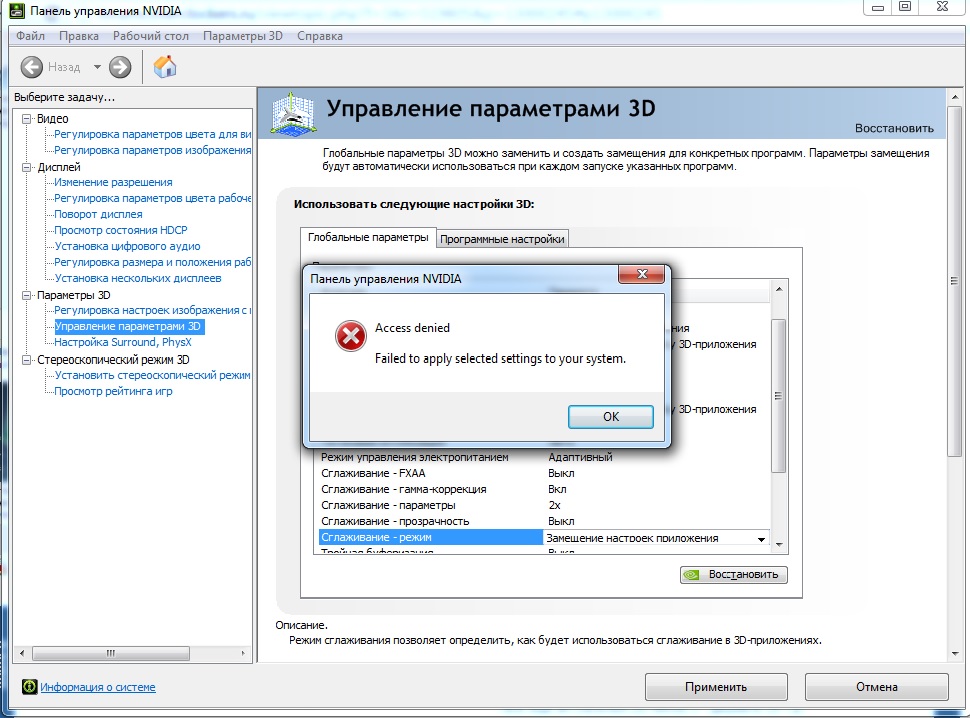Select Регулировка параметров цвета рабочего стола
The height and width of the screenshot is (718, 970).
pyautogui.click(x=152, y=198)
